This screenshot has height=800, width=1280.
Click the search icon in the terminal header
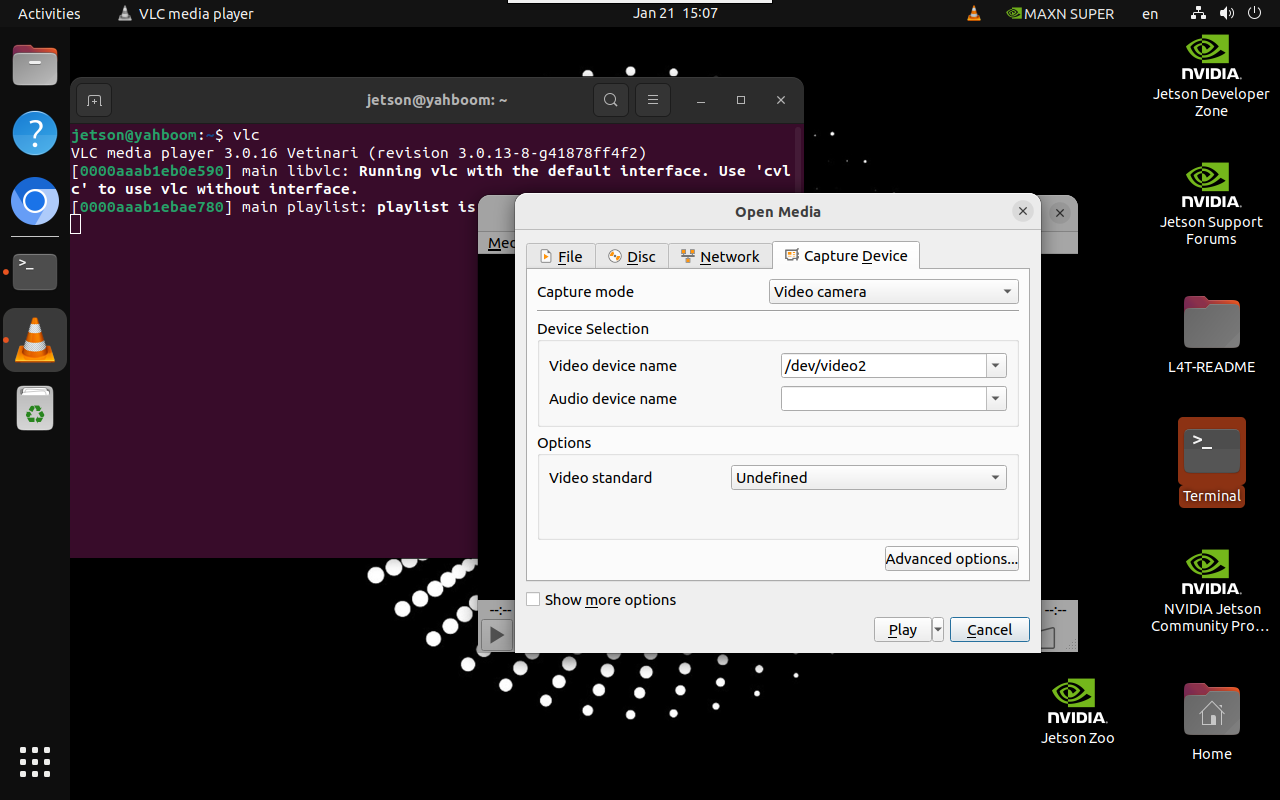coord(611,100)
